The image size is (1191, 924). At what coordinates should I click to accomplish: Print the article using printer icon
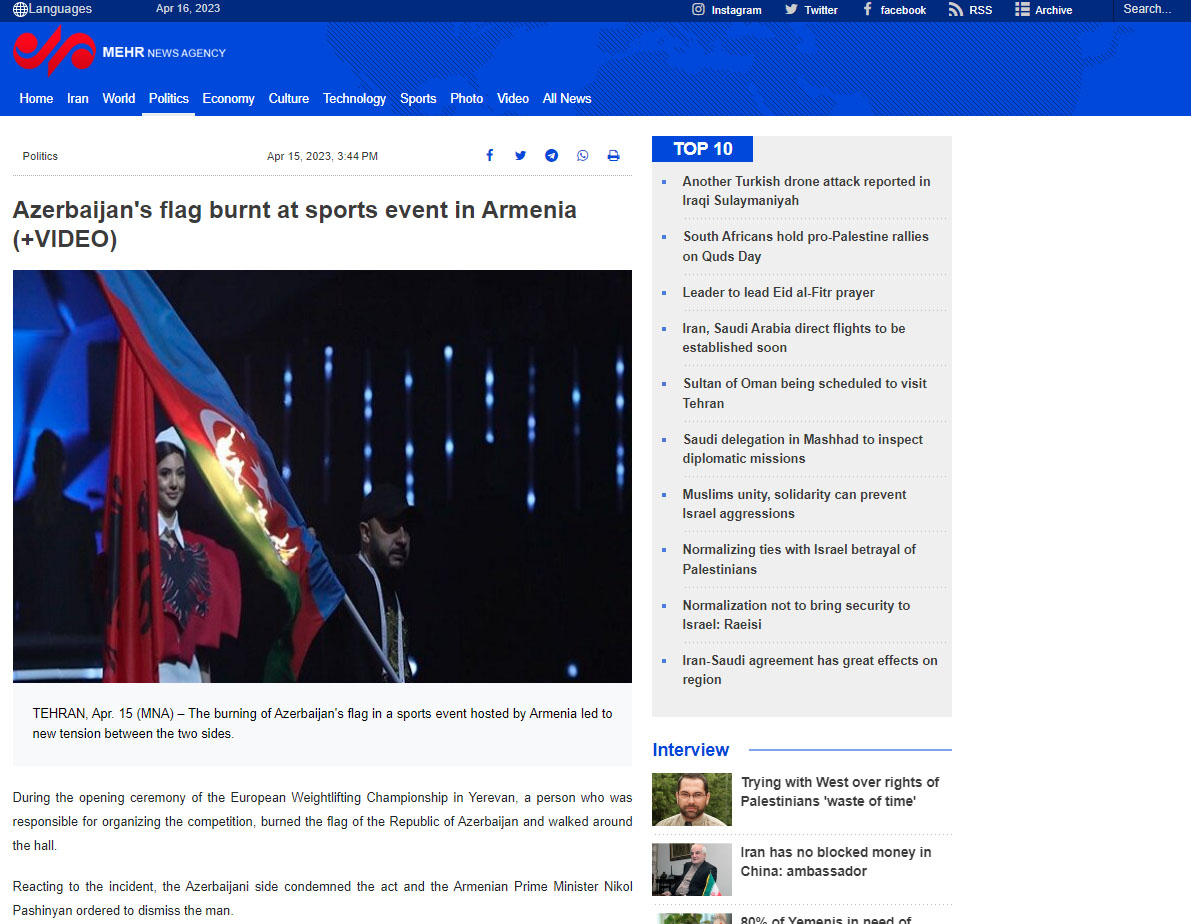click(613, 156)
